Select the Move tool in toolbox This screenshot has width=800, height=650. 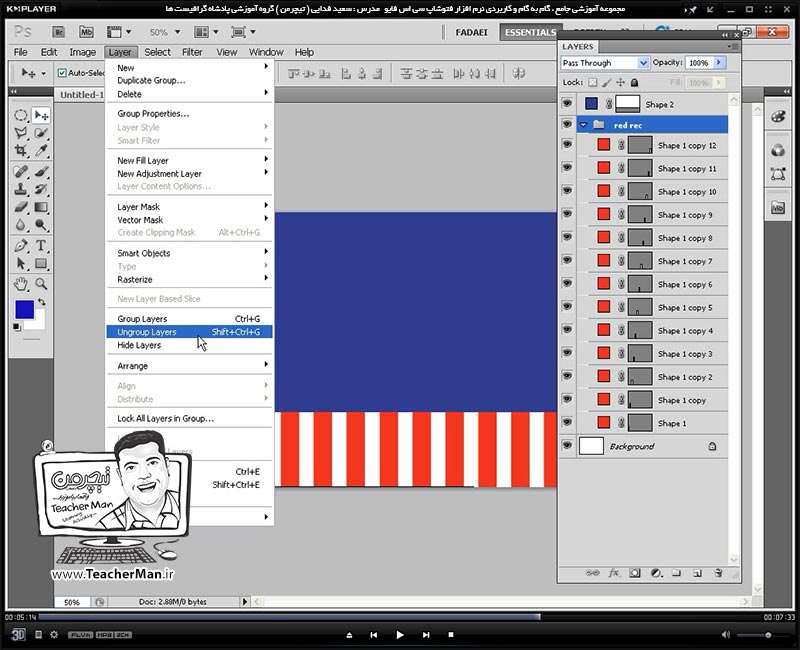(41, 115)
